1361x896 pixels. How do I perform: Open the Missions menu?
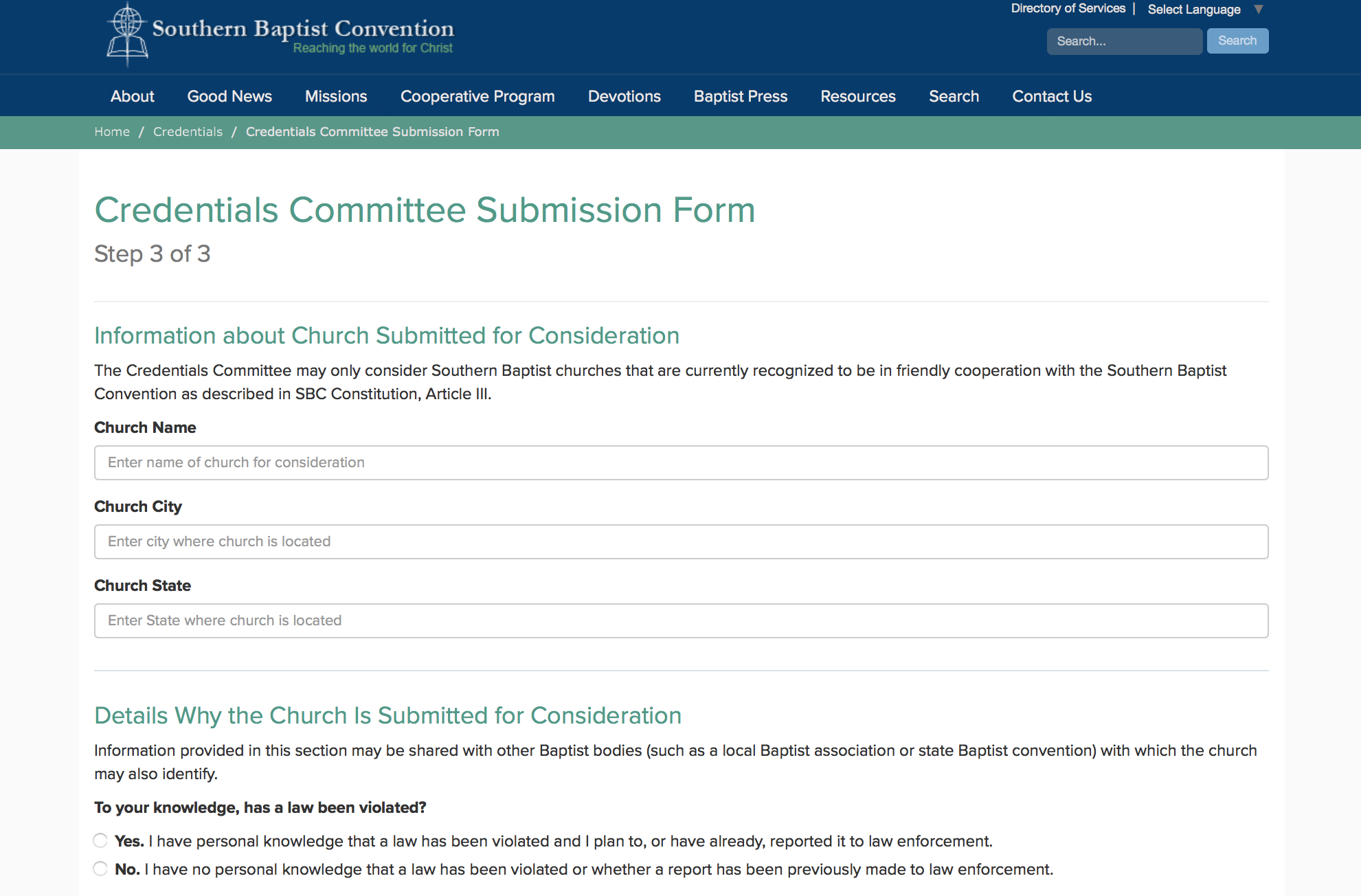click(335, 96)
